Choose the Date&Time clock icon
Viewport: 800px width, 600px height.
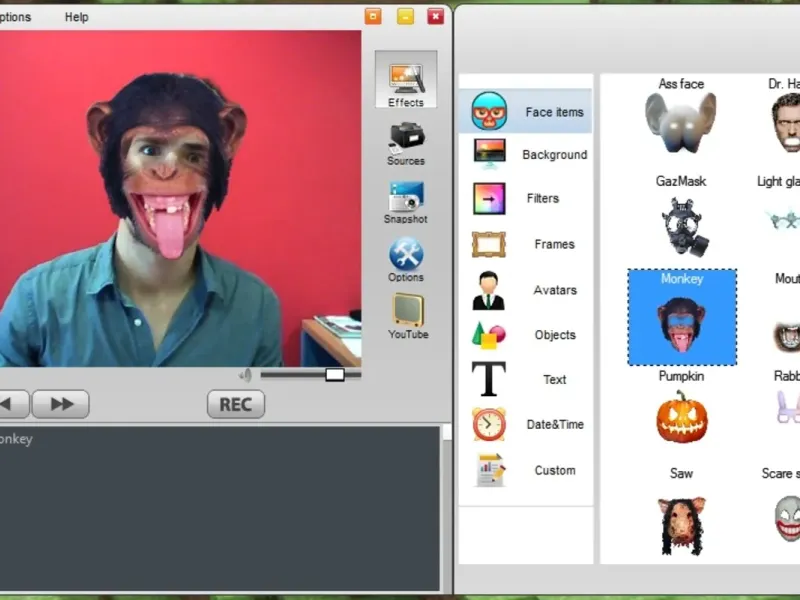488,424
